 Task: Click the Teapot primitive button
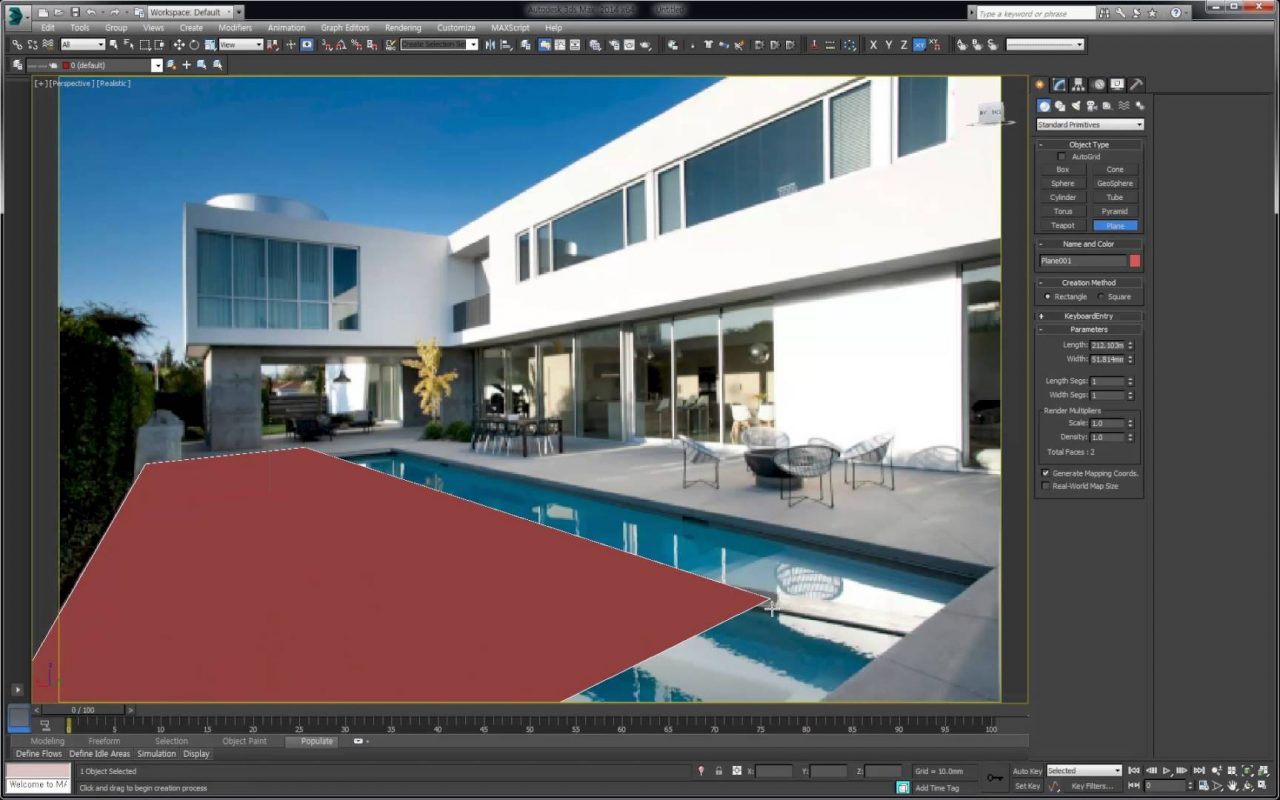(x=1063, y=226)
